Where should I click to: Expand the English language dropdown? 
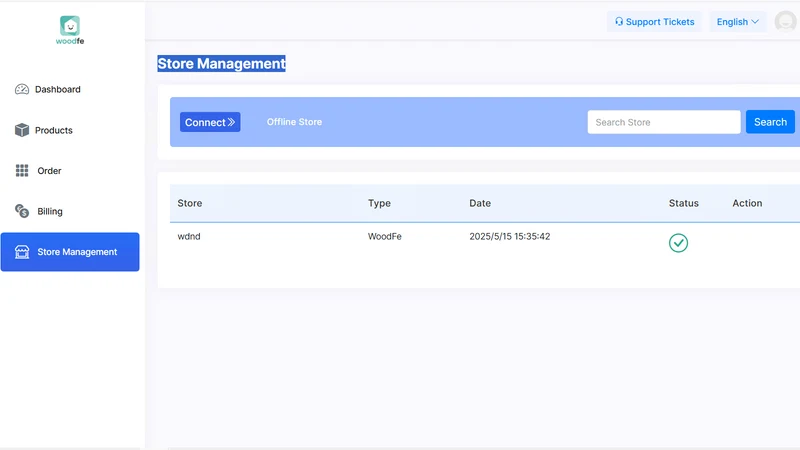[x=737, y=22]
